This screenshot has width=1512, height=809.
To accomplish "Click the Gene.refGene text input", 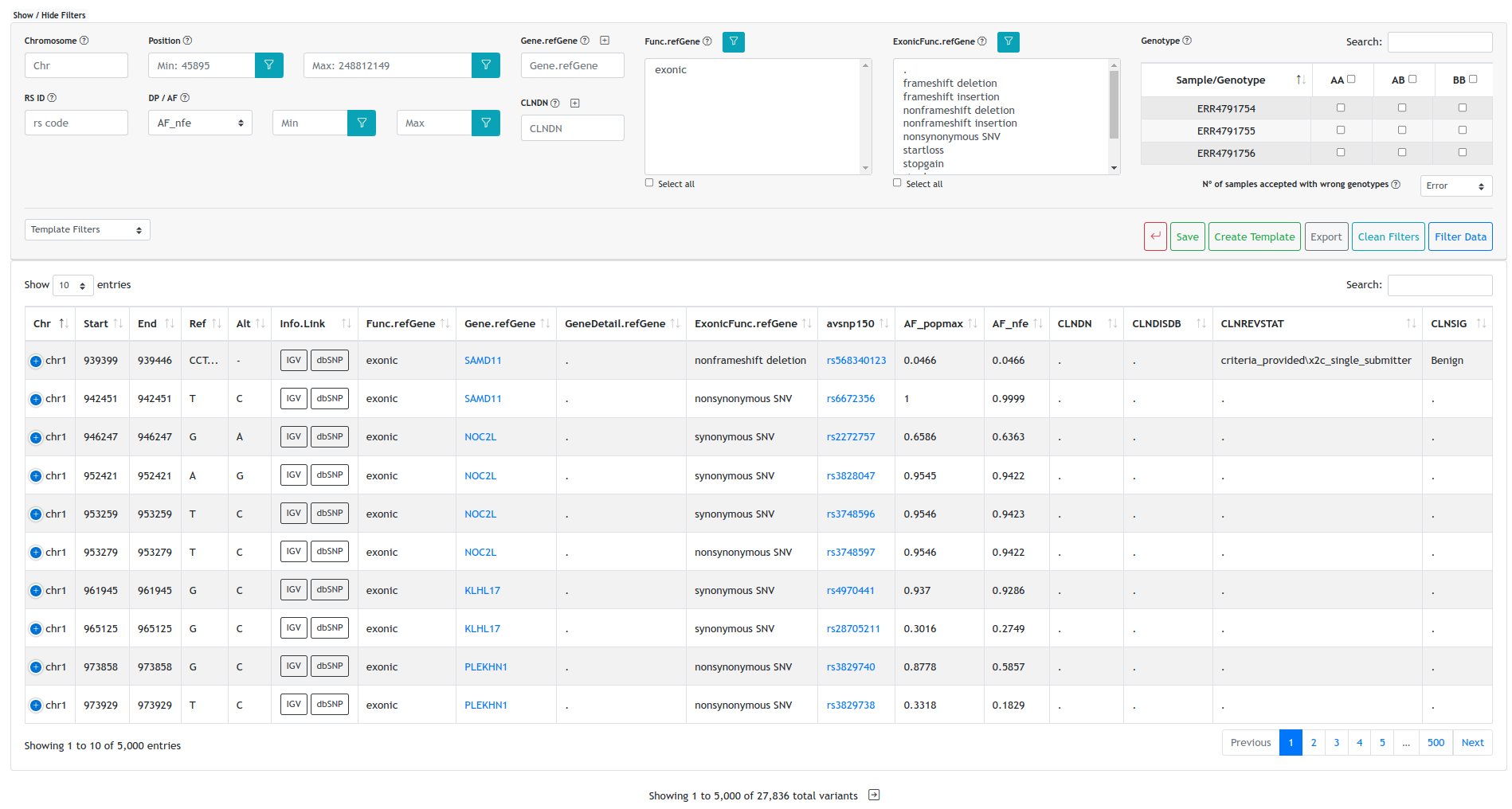I will (x=572, y=66).
